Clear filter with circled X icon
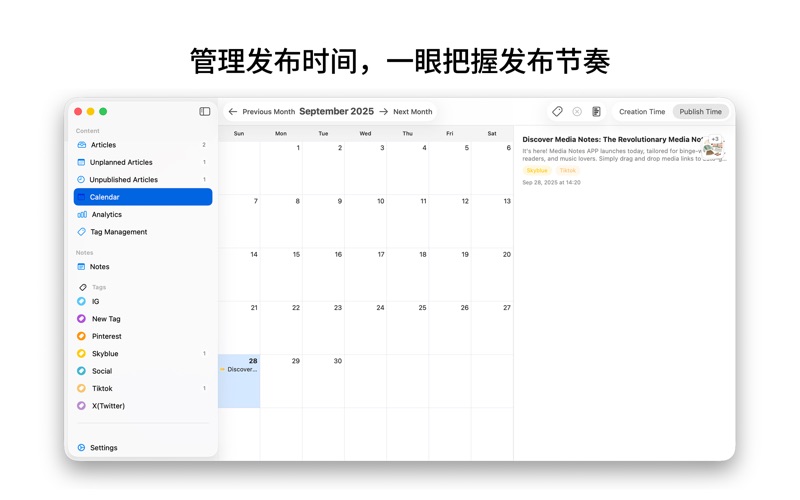800x500 pixels. coord(577,112)
